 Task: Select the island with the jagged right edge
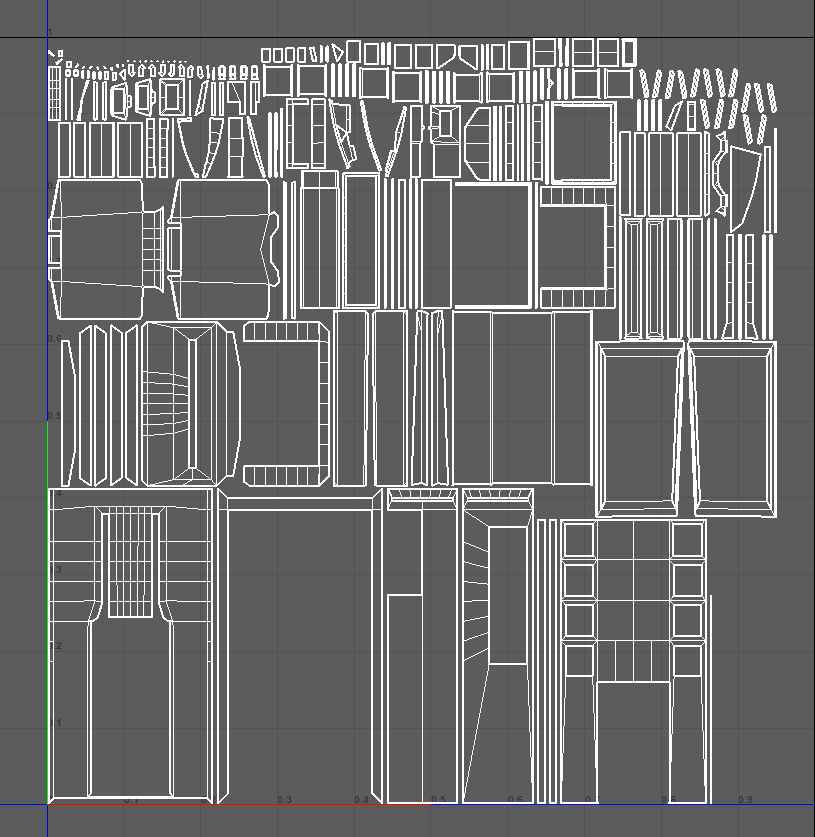[x=222, y=247]
